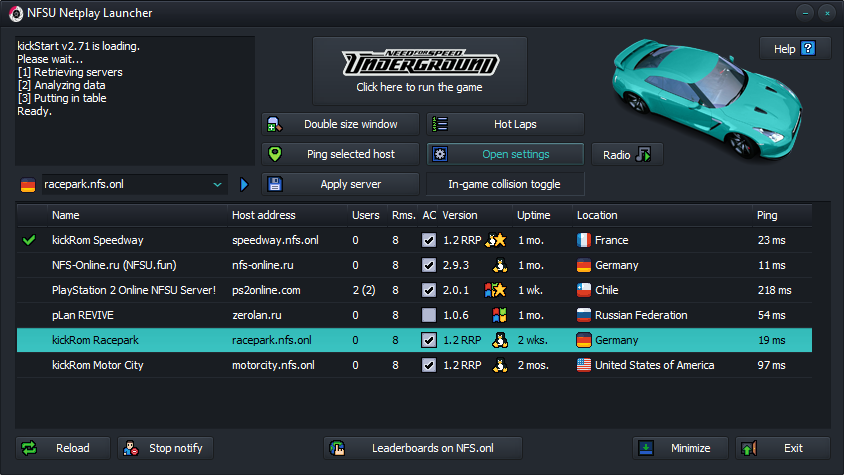Click the green pin icon on Ping selected host
Screen dimensions: 844x475
tap(275, 154)
